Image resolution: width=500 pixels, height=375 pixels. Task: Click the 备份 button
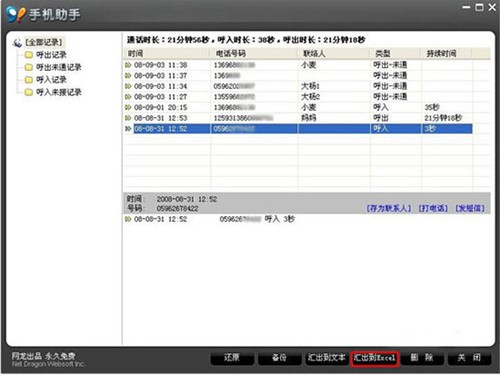279,358
